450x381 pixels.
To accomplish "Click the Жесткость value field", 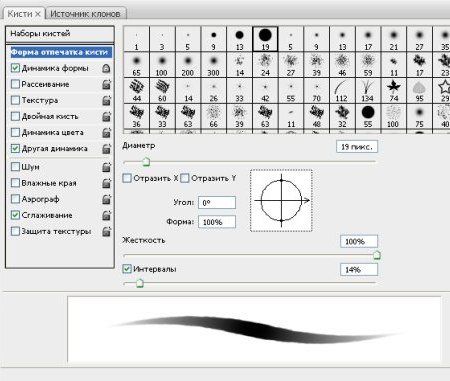I will (359, 241).
